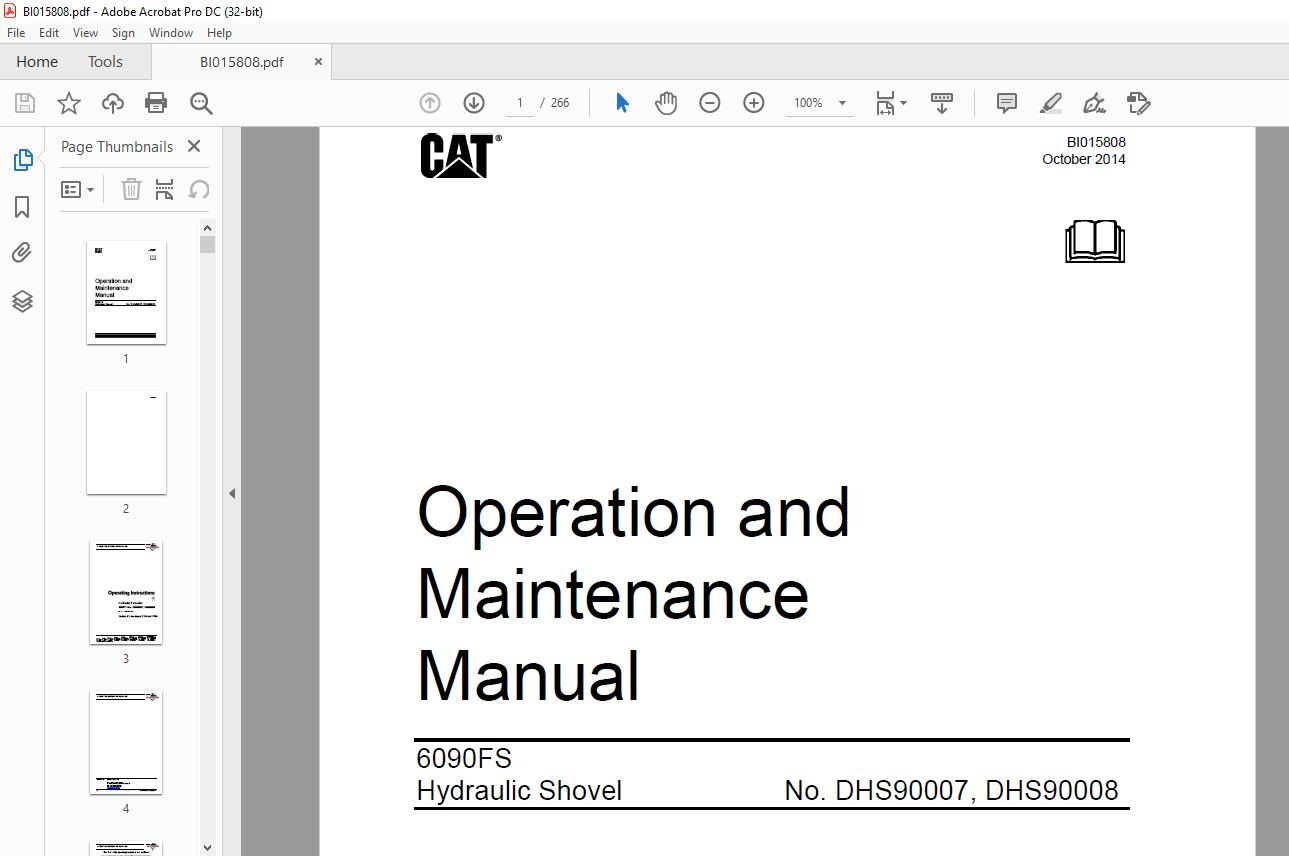The height and width of the screenshot is (856, 1289).
Task: Click the thumbnails scroll down arrow
Action: coord(207,848)
